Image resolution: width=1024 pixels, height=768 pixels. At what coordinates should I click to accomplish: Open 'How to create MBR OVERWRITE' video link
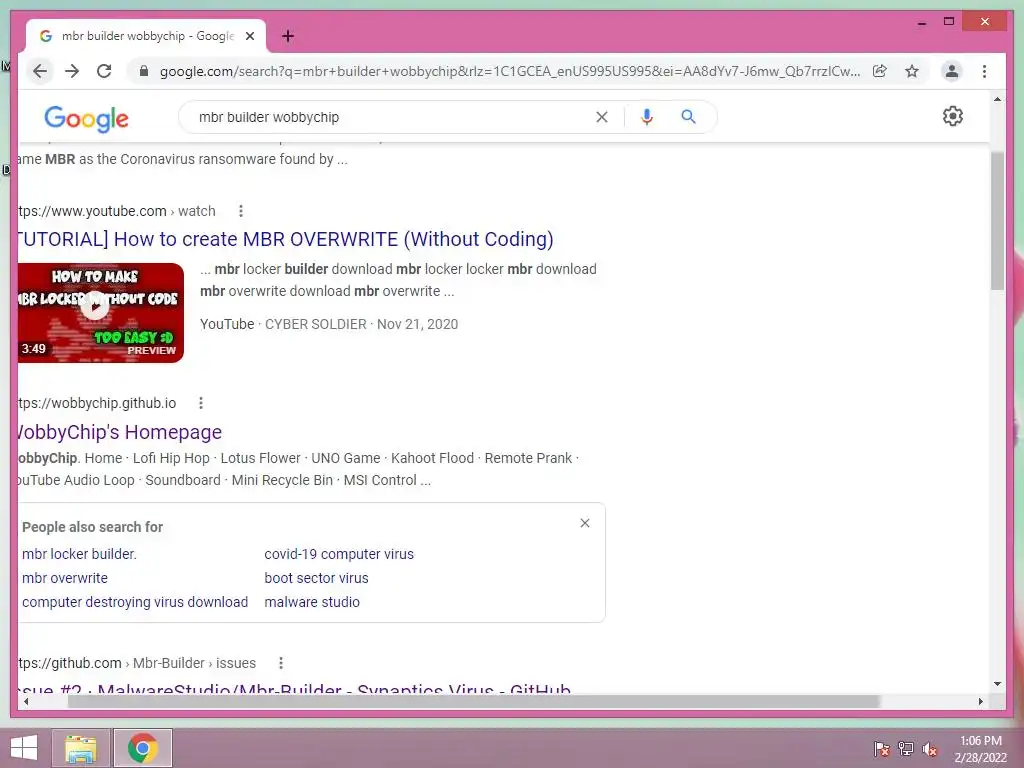(286, 239)
